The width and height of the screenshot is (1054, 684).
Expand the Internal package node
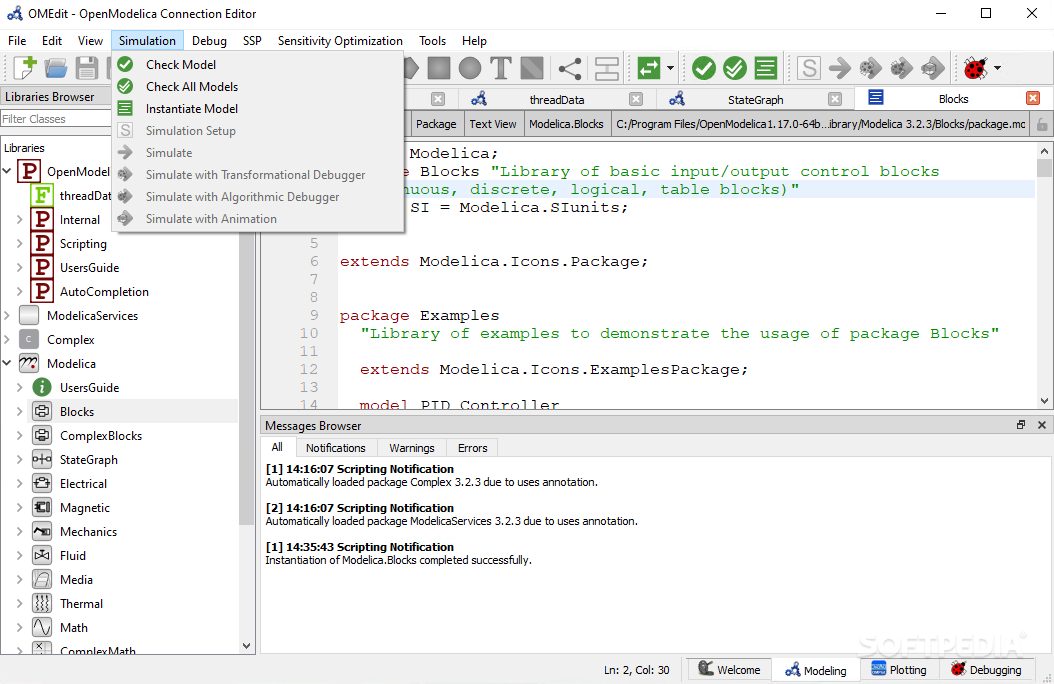pos(19,220)
